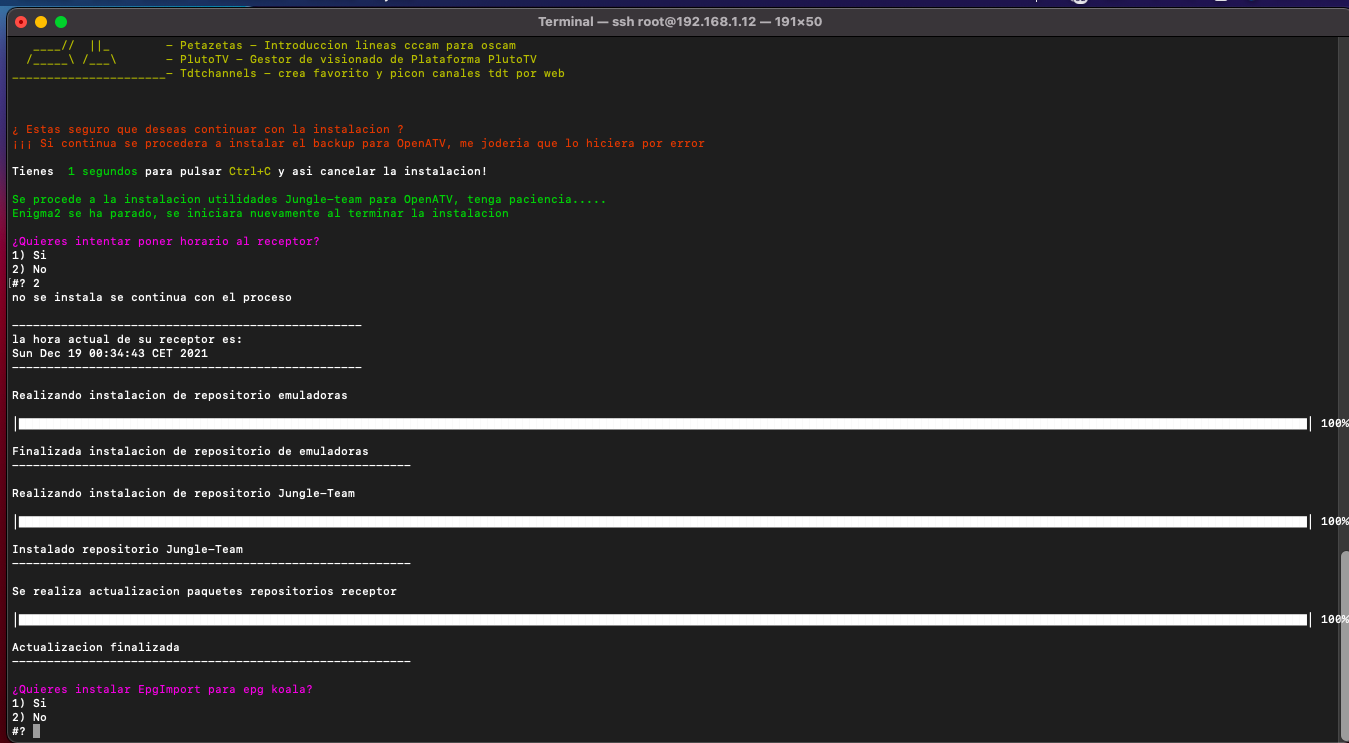Viewport: 1349px width, 743px height.
Task: Click the EpgImport question text
Action: pyautogui.click(x=162, y=690)
